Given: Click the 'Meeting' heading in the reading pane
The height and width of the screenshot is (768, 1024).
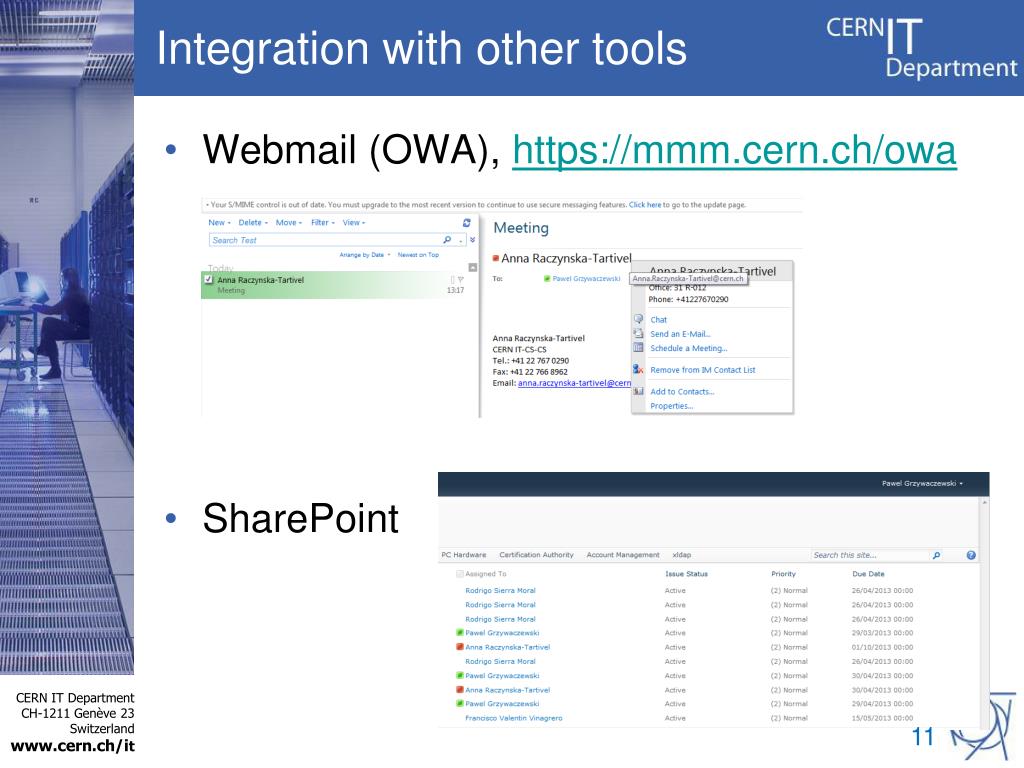Looking at the screenshot, I should 520,228.
